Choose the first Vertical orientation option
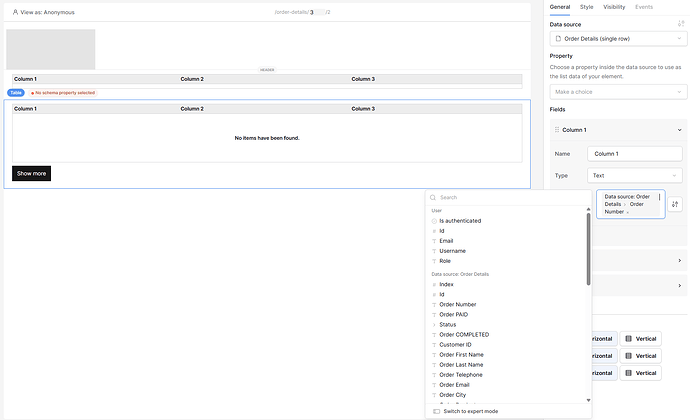 pyautogui.click(x=641, y=339)
